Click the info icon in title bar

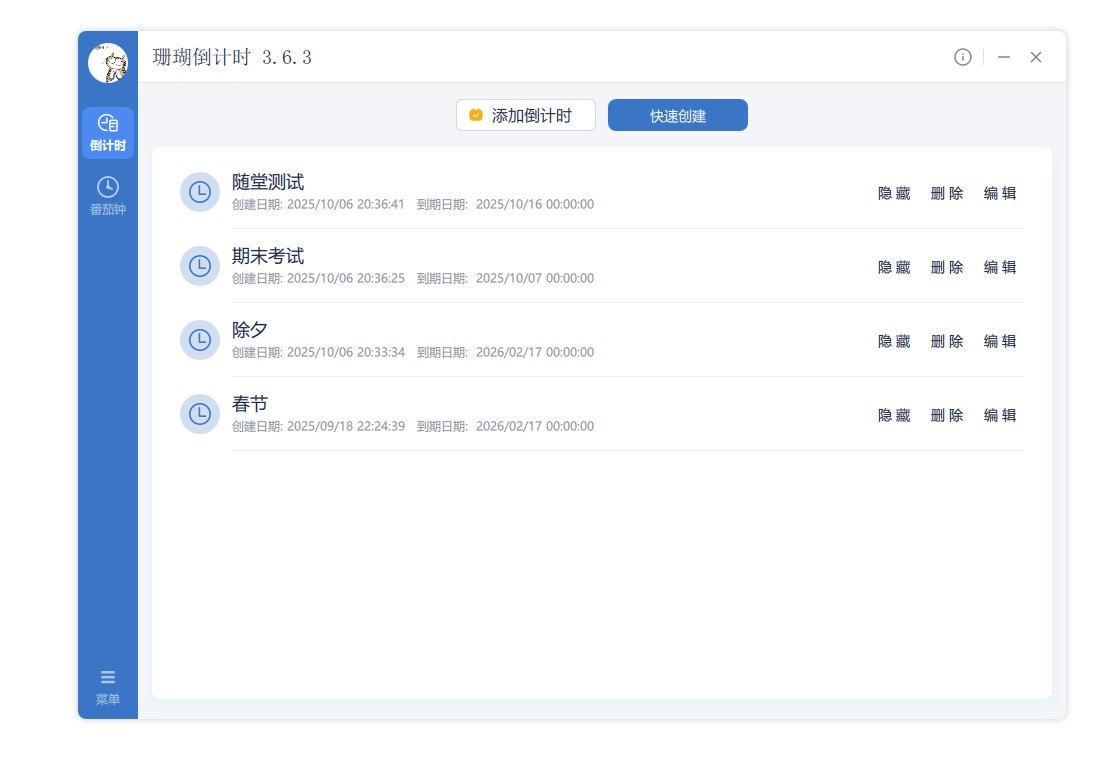tap(962, 57)
